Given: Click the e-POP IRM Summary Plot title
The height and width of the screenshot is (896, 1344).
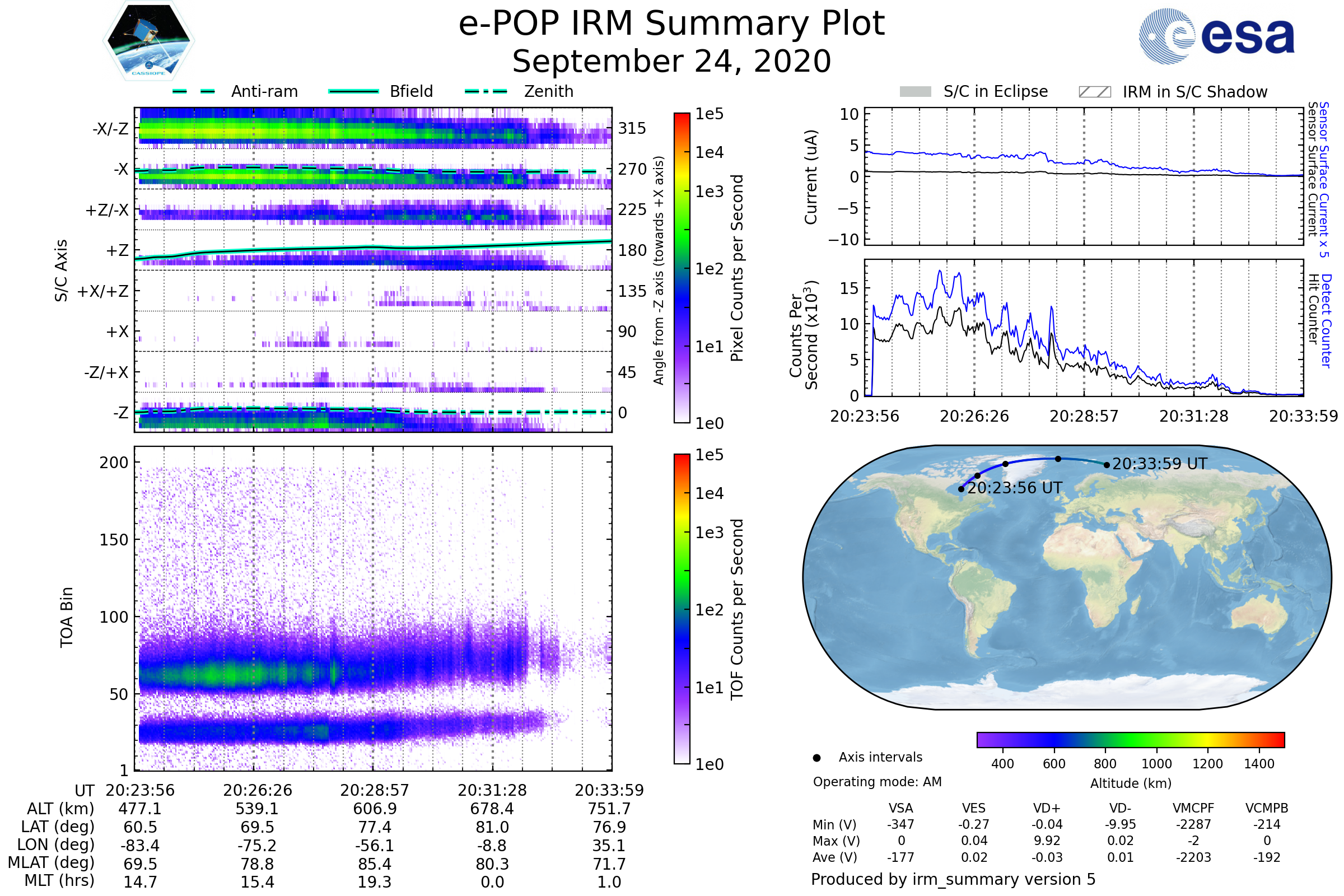Looking at the screenshot, I should point(671,24).
